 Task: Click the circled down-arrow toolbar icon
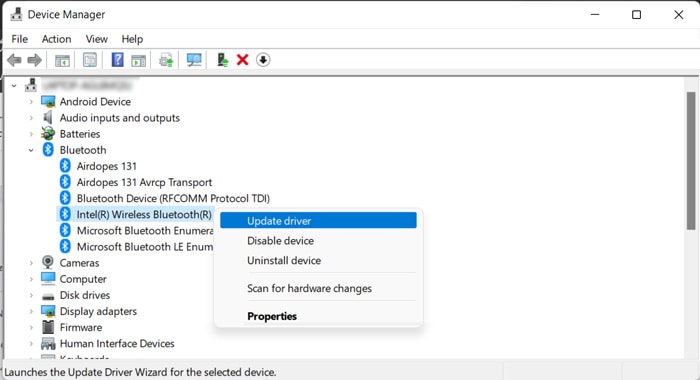click(263, 60)
